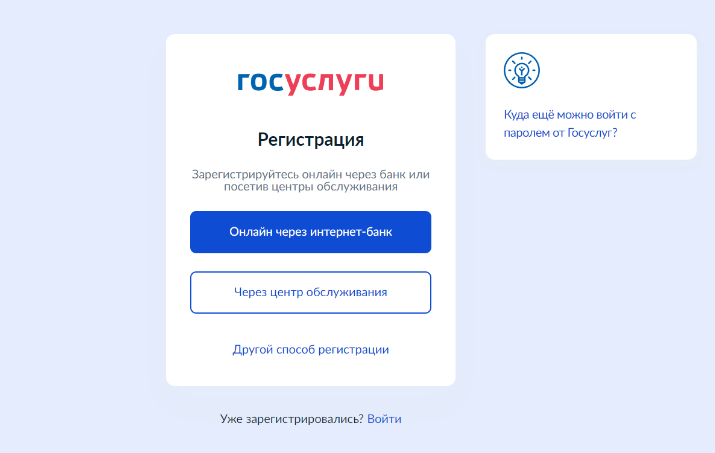Click the Госуслуги logo

pos(311,83)
